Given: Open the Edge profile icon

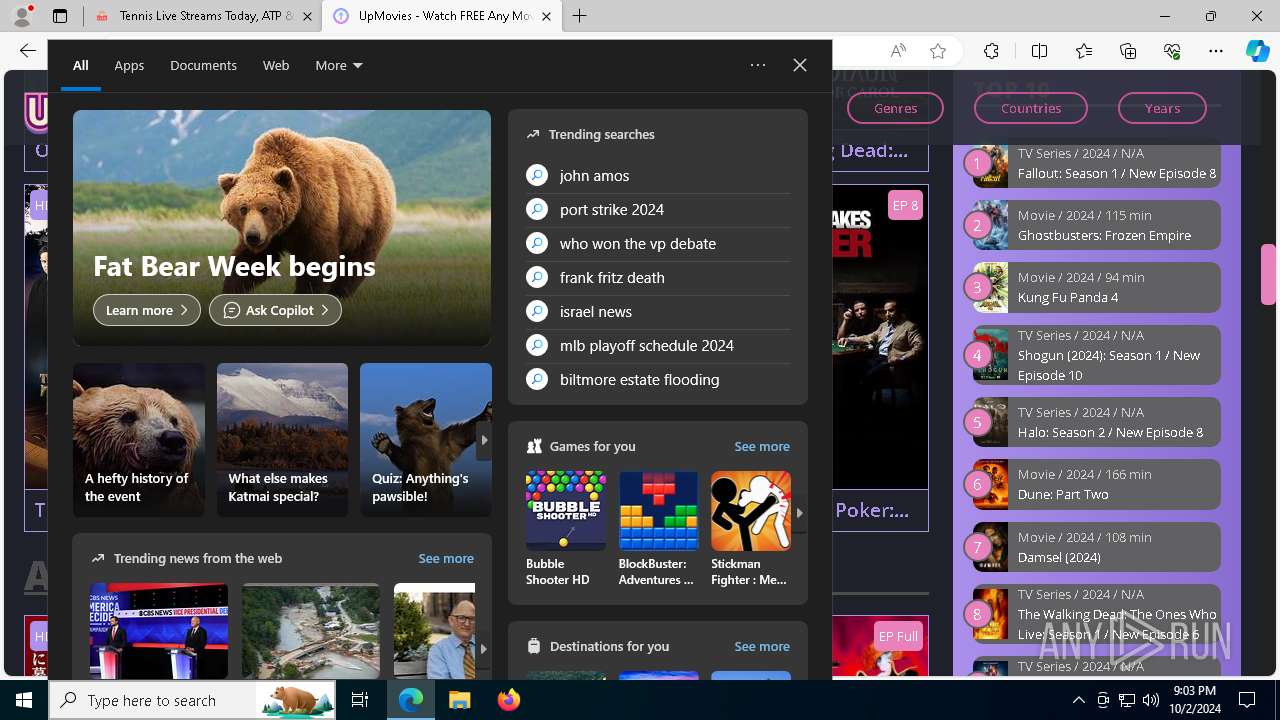Looking at the screenshot, I should 22,16.
